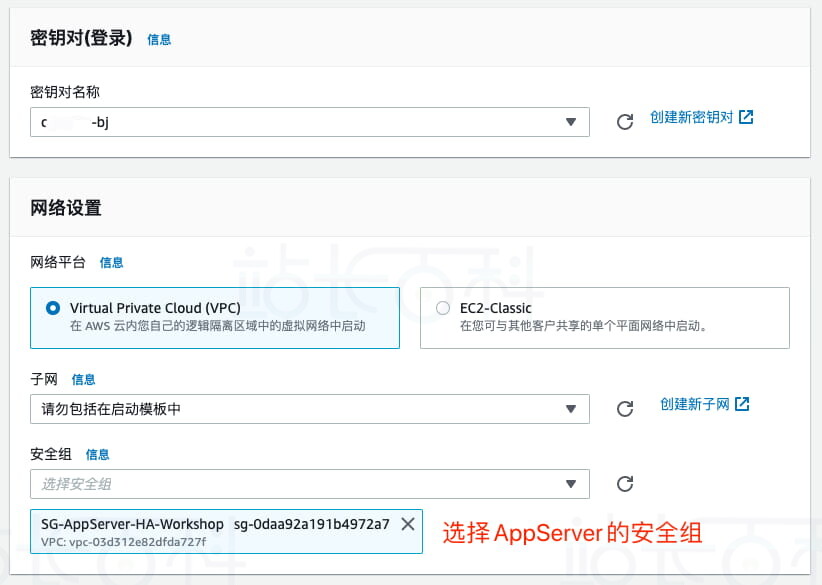This screenshot has height=585, width=822.
Task: Click the arrow of the 安全组 dropdown
Action: [571, 484]
